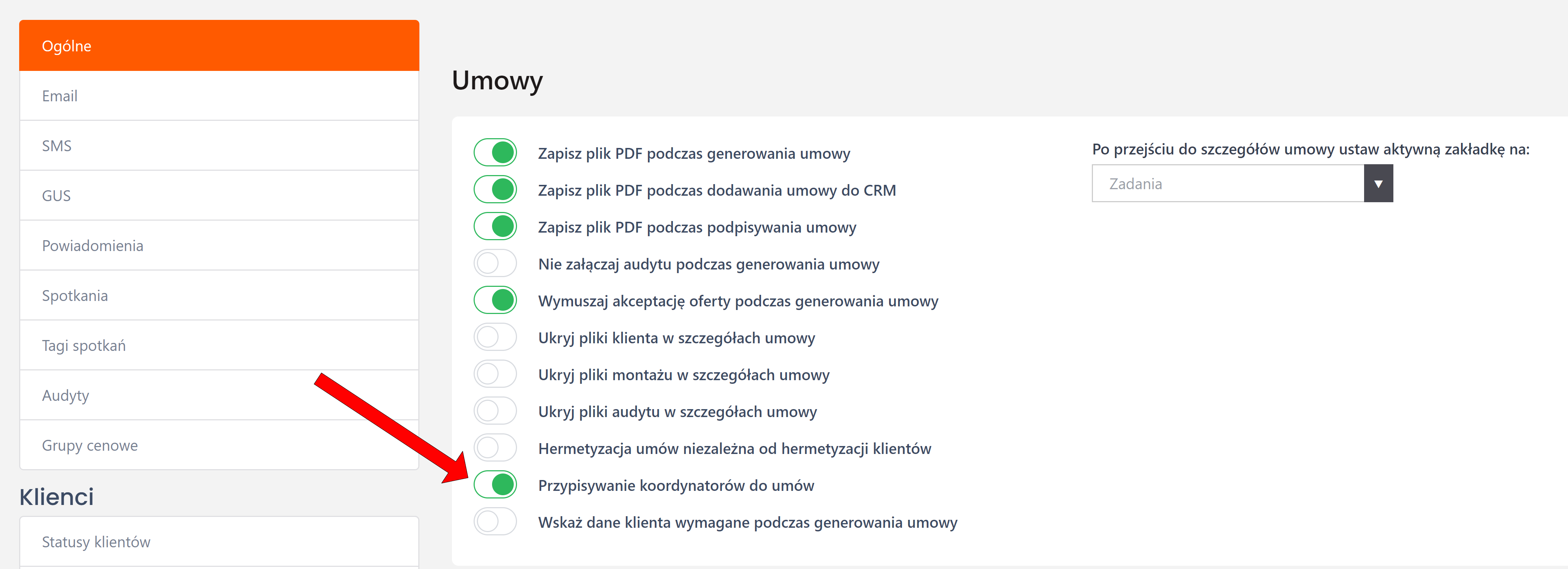Select the Ogólne settings tab
The height and width of the screenshot is (569, 1568).
coord(219,46)
